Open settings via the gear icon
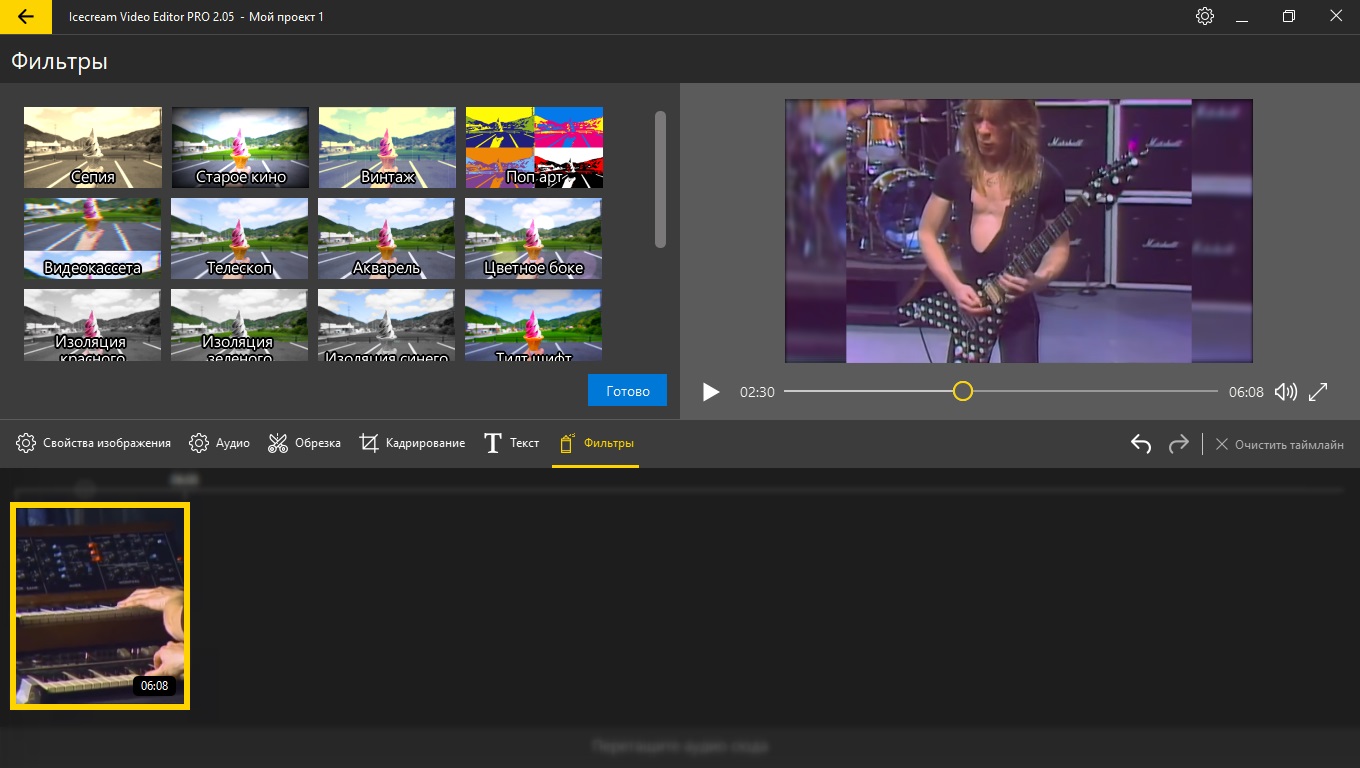 click(x=1205, y=17)
